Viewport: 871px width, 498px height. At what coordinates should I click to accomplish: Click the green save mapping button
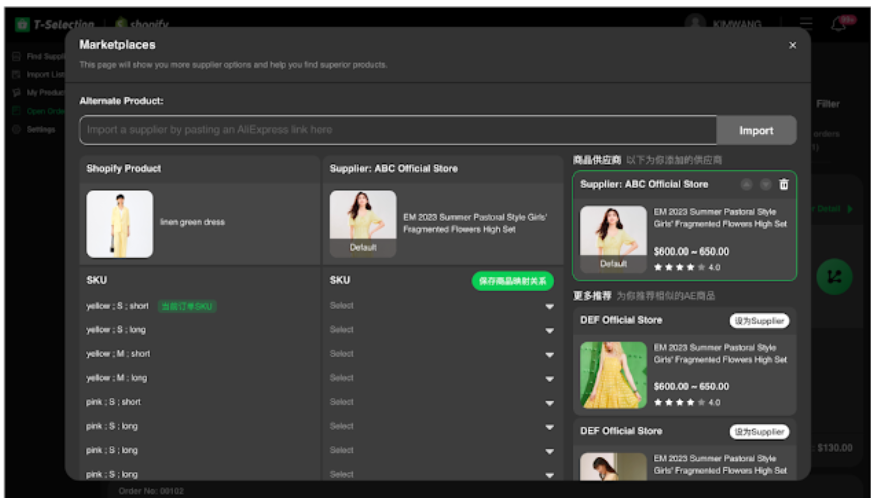pos(512,281)
